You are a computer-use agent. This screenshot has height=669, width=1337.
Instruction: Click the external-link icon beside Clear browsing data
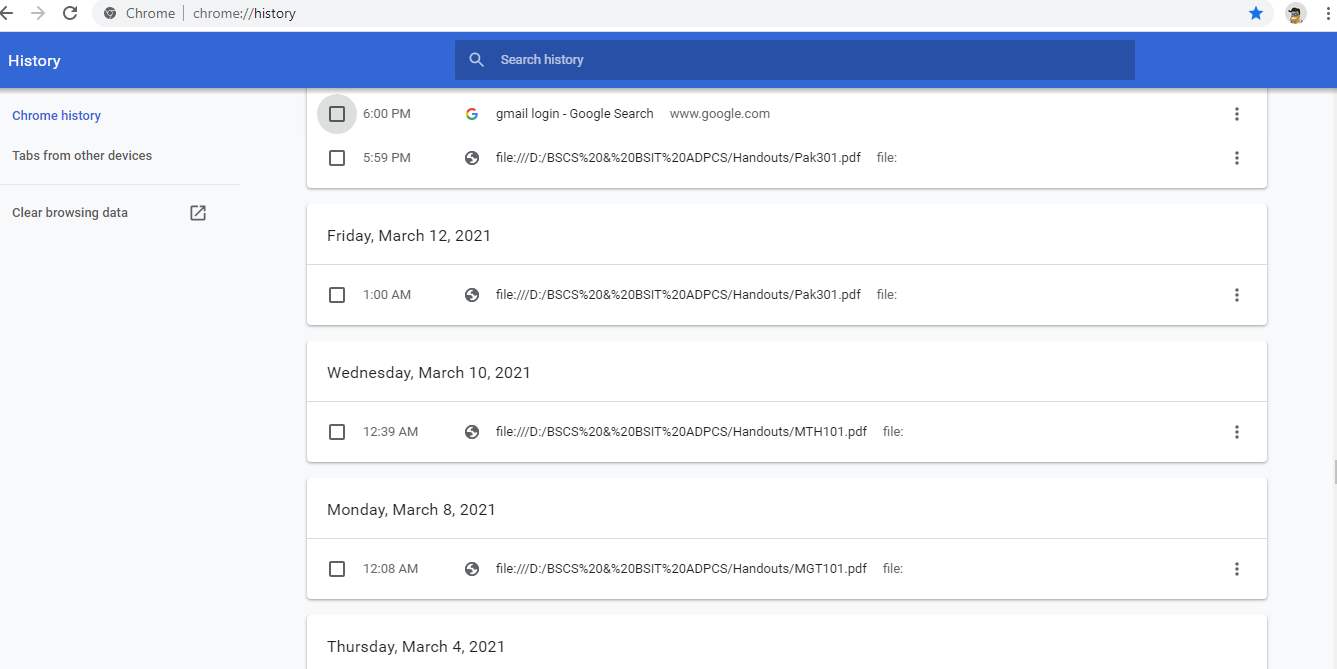pos(198,213)
